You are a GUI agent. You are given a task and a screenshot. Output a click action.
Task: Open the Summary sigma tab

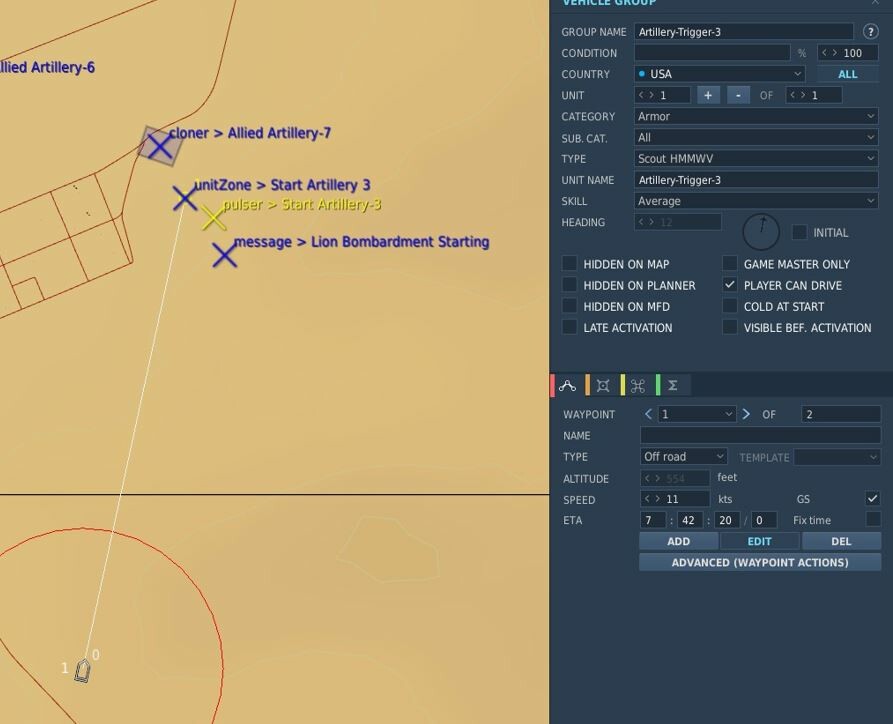click(x=673, y=386)
